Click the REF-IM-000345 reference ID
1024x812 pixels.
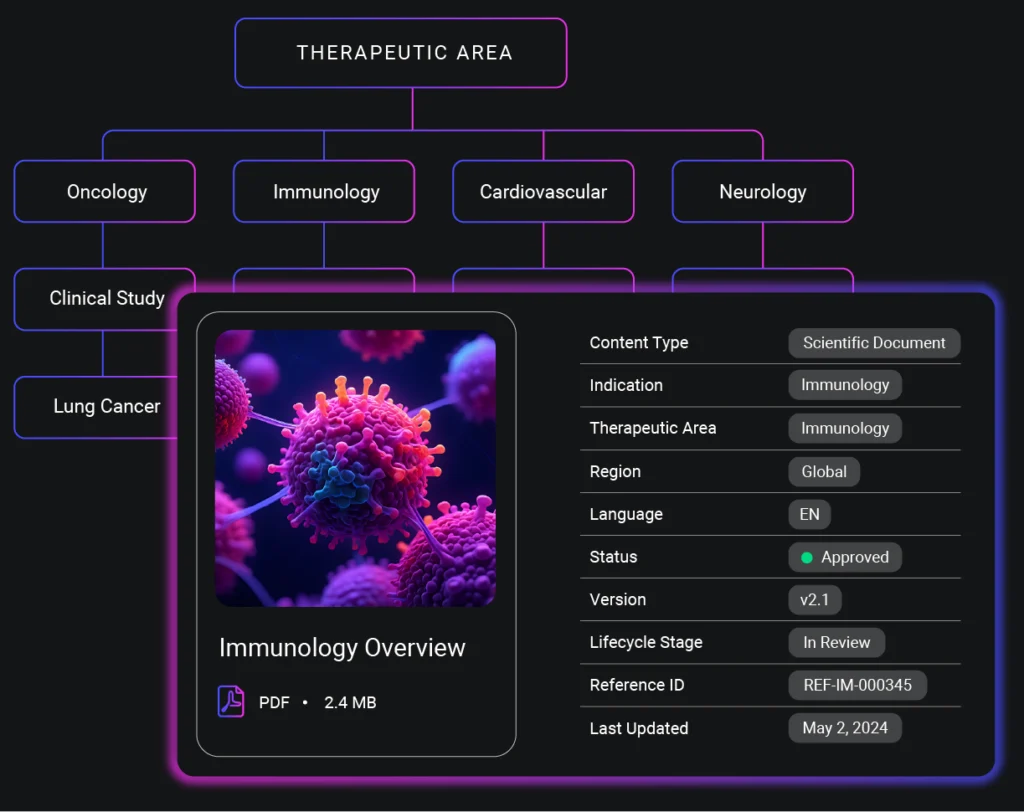857,685
